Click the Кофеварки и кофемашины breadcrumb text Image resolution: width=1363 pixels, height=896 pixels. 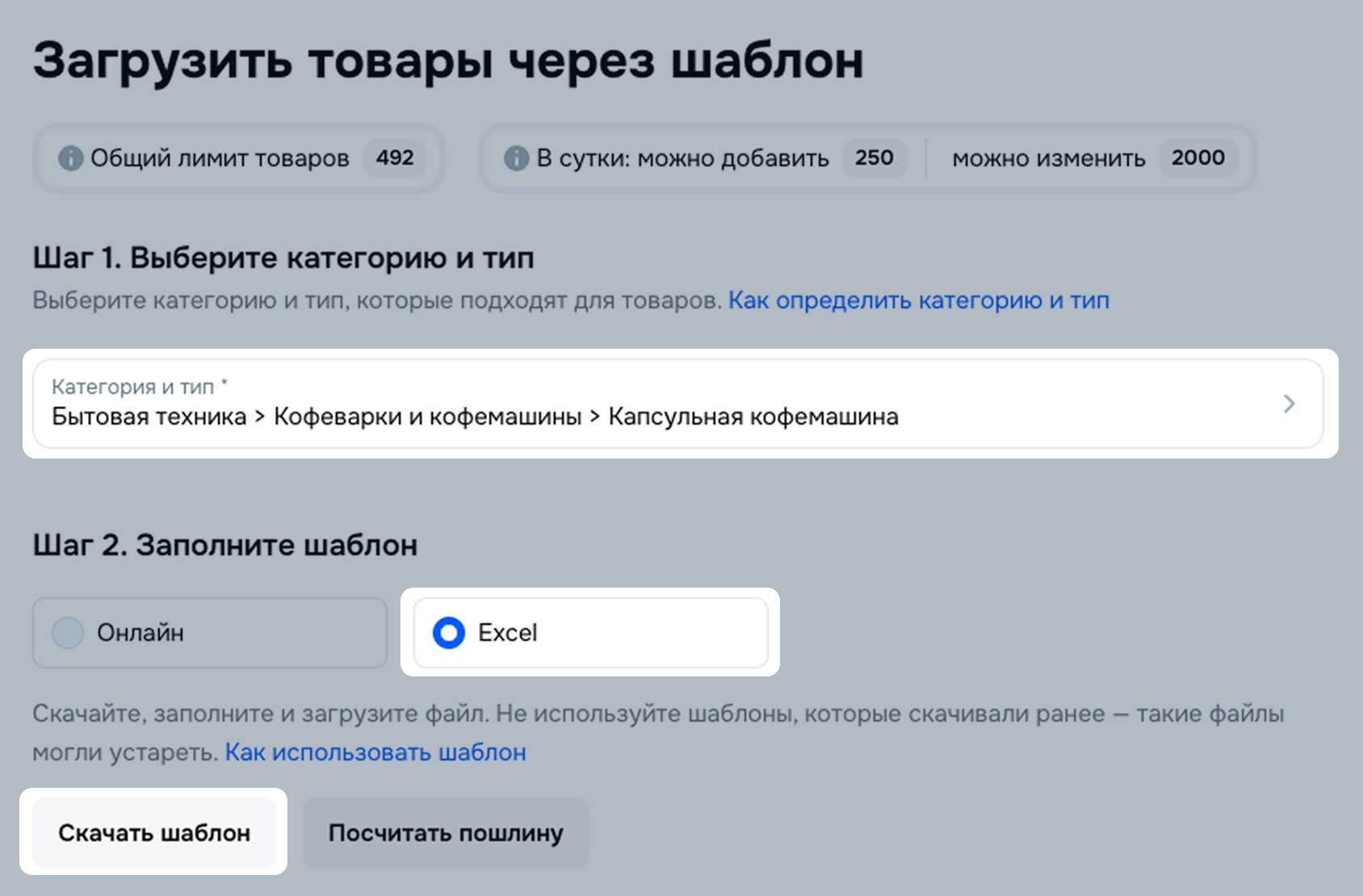click(428, 417)
